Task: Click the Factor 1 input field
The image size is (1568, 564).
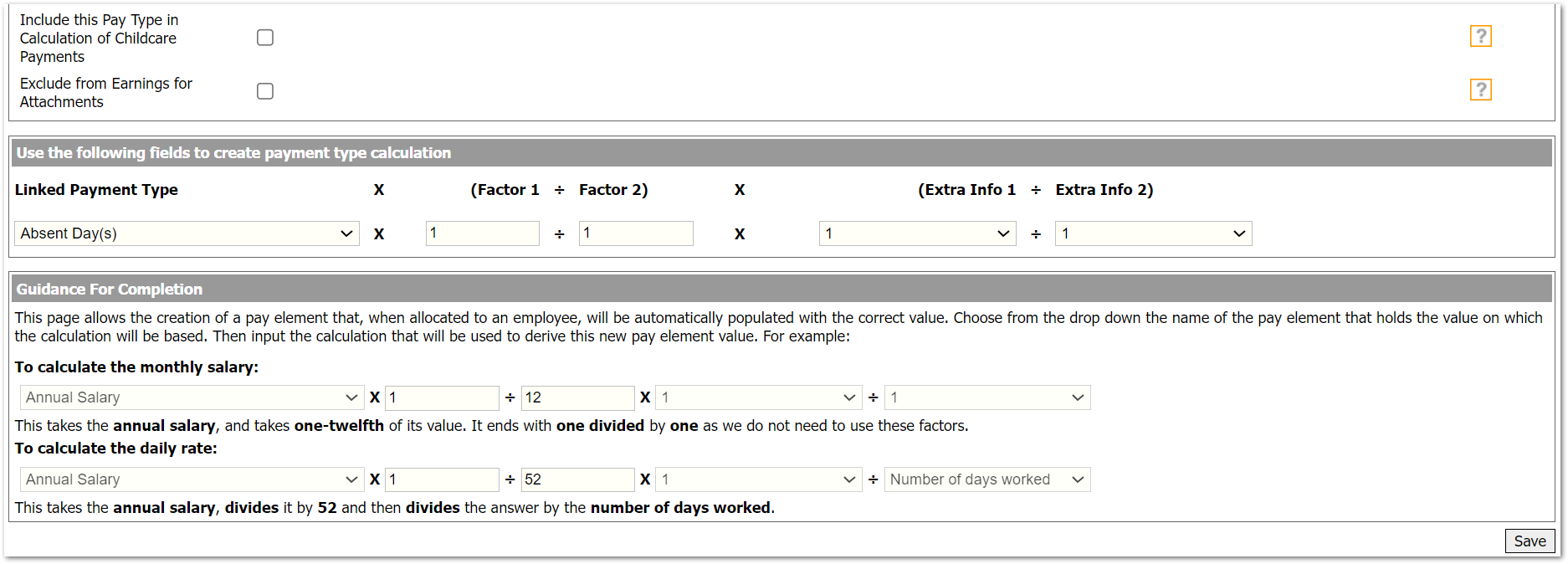Action: point(483,233)
